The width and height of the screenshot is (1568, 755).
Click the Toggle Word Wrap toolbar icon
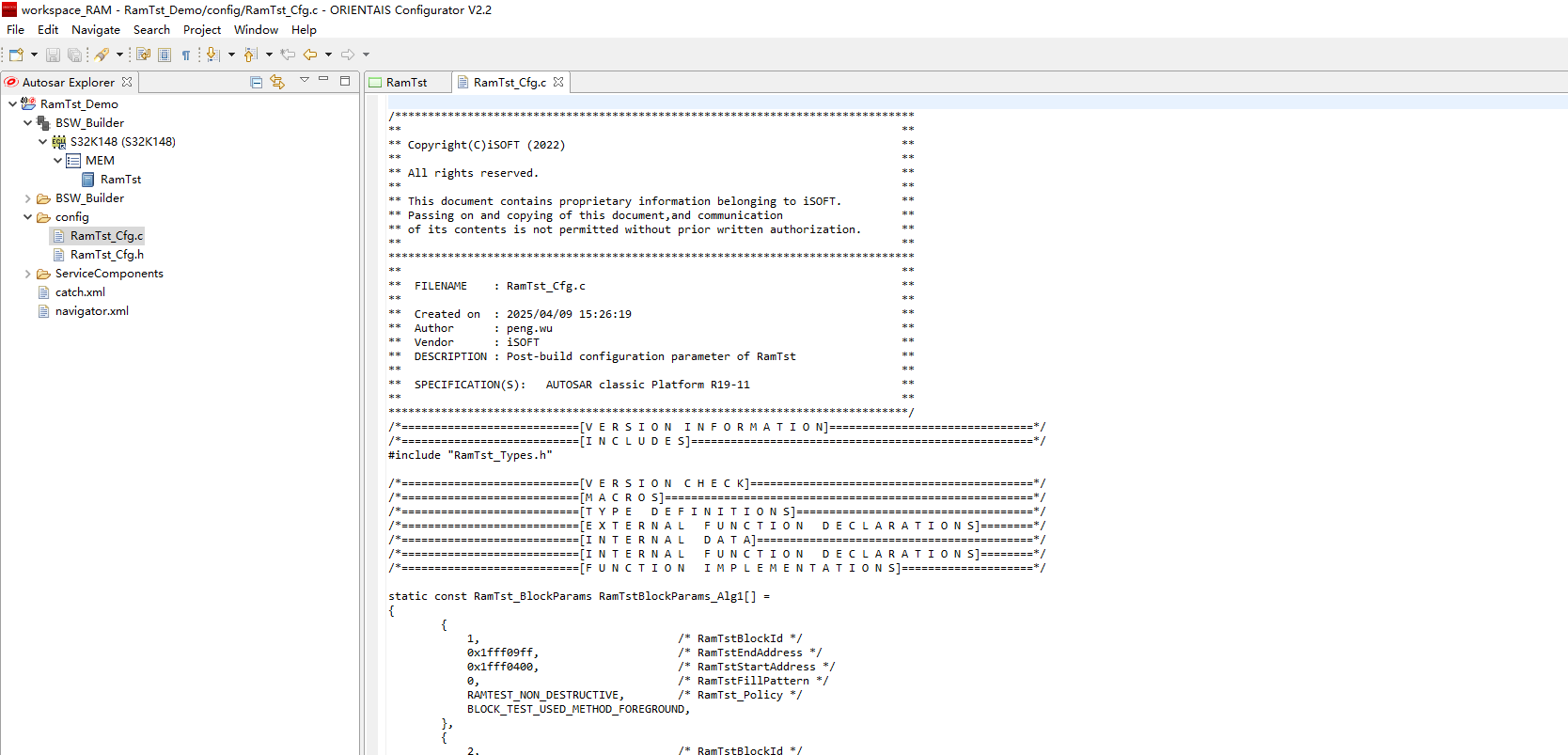click(143, 55)
